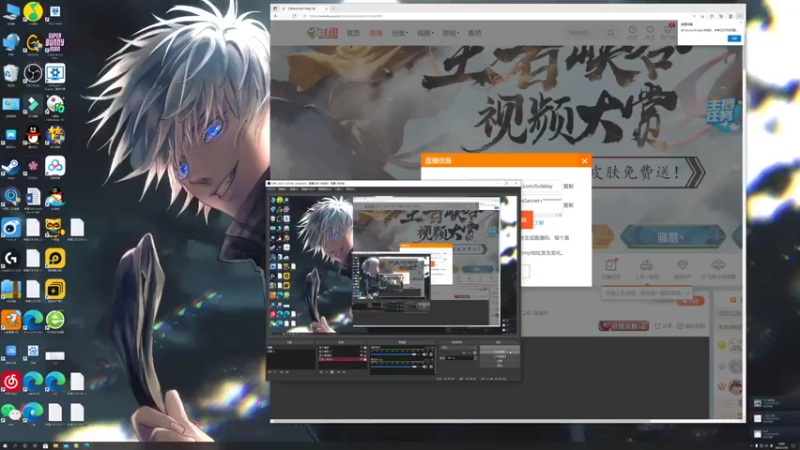
Task: Click Douyu client download icon
Action: click(668, 32)
